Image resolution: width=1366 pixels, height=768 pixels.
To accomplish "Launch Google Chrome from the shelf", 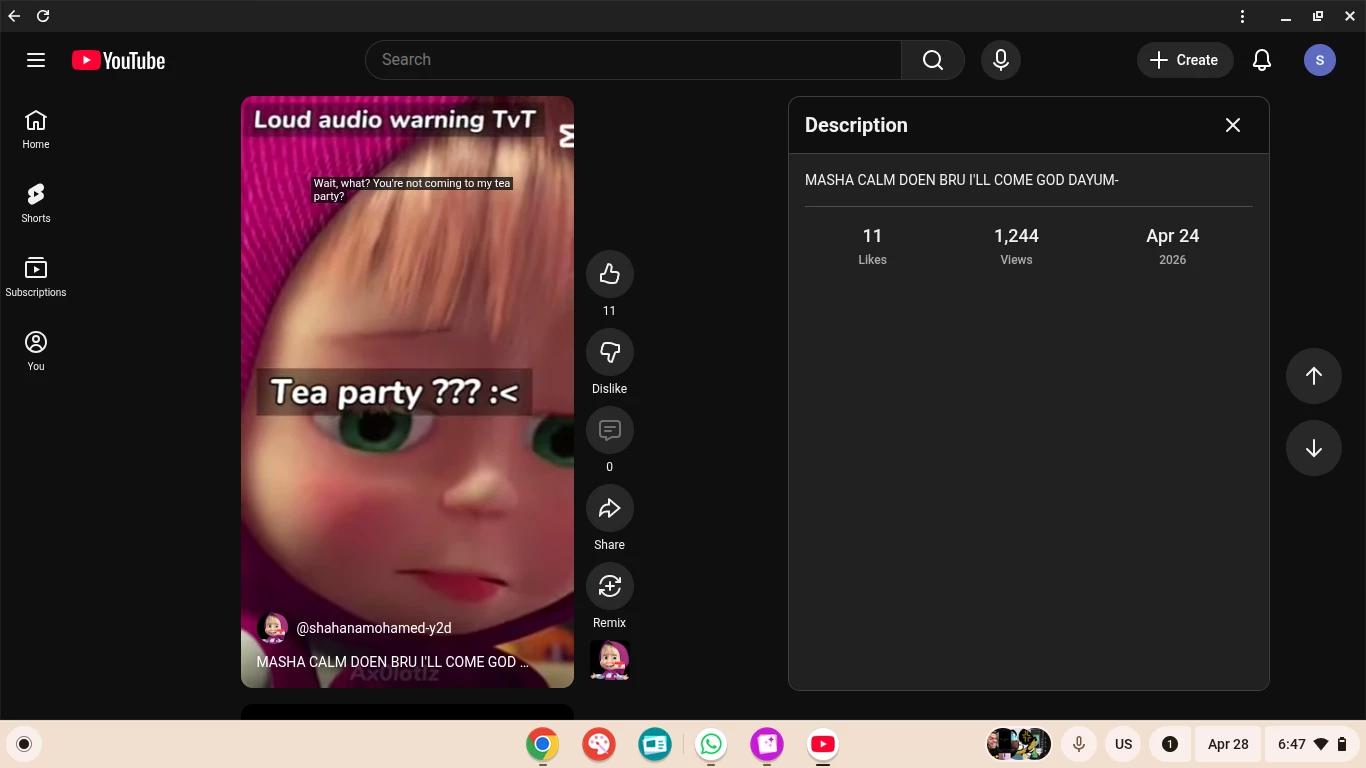I will point(542,744).
